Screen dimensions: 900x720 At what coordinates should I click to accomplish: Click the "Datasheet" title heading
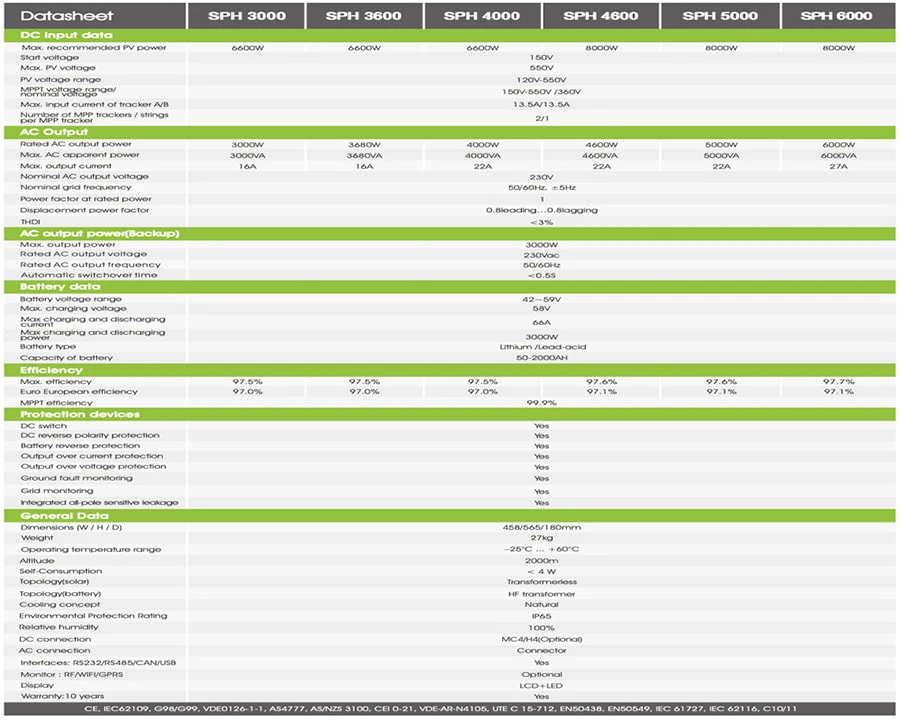point(67,16)
